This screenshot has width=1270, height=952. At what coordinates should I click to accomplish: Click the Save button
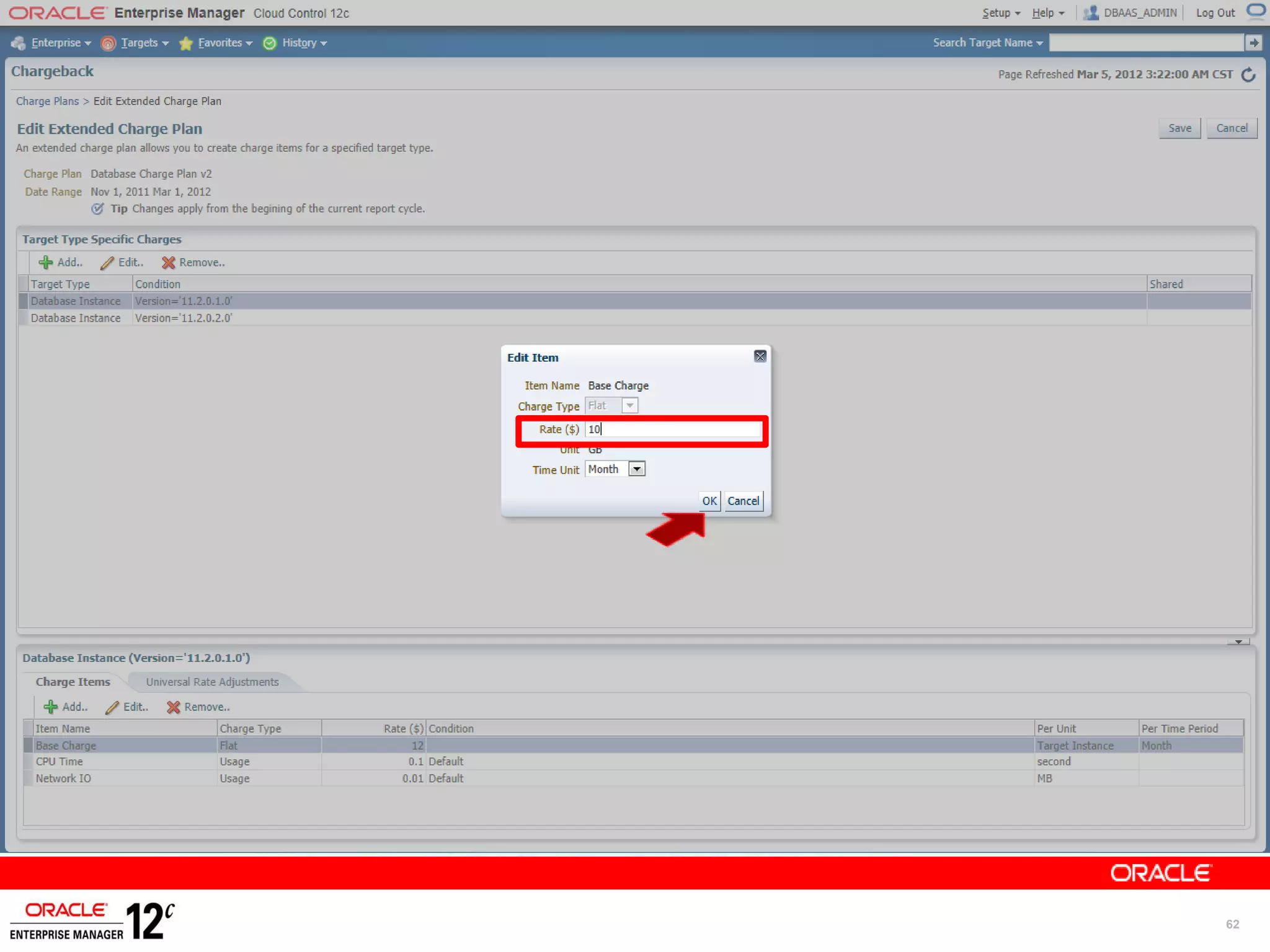pyautogui.click(x=1179, y=128)
